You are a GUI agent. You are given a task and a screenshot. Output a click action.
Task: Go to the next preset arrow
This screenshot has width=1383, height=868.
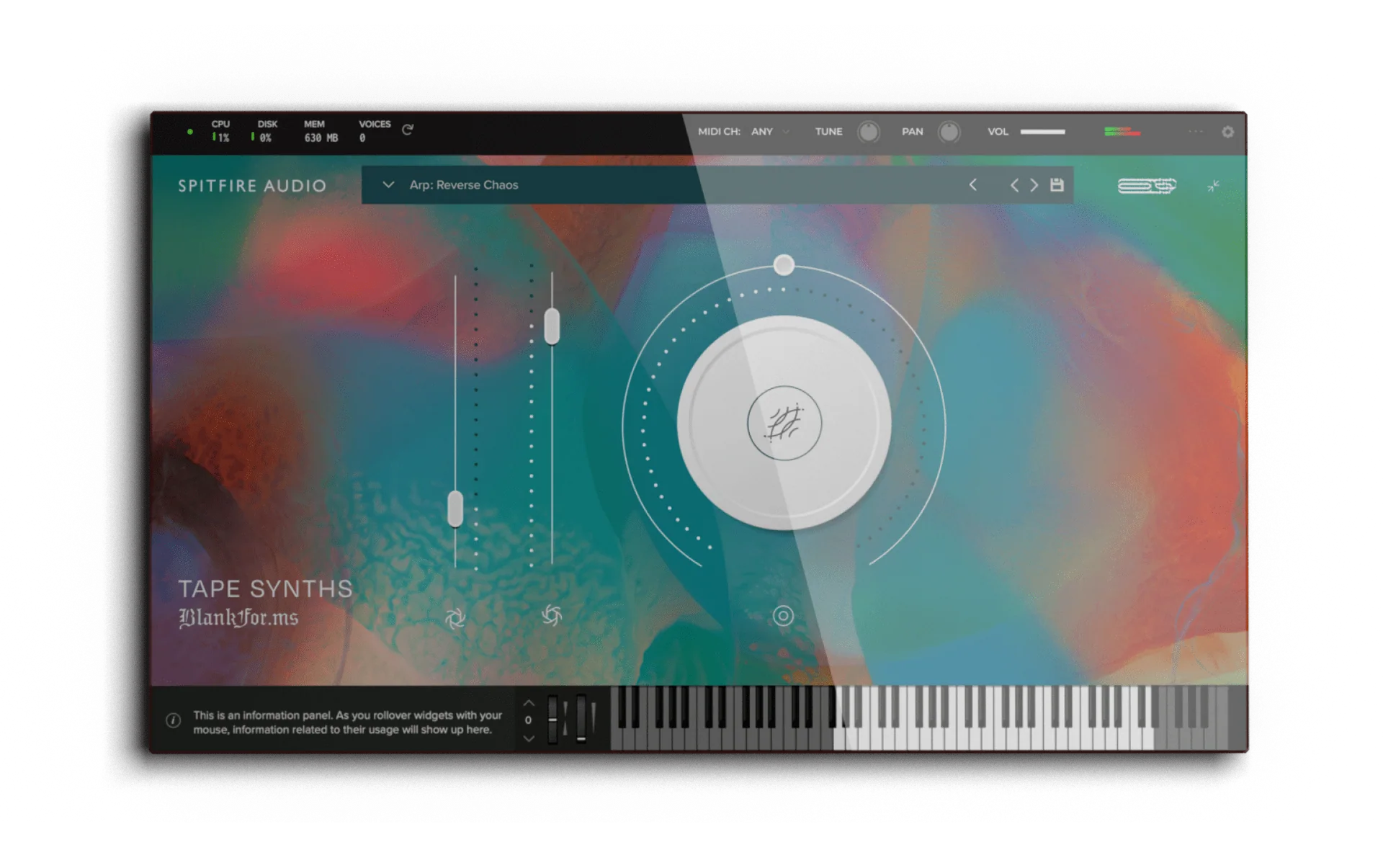point(1034,185)
